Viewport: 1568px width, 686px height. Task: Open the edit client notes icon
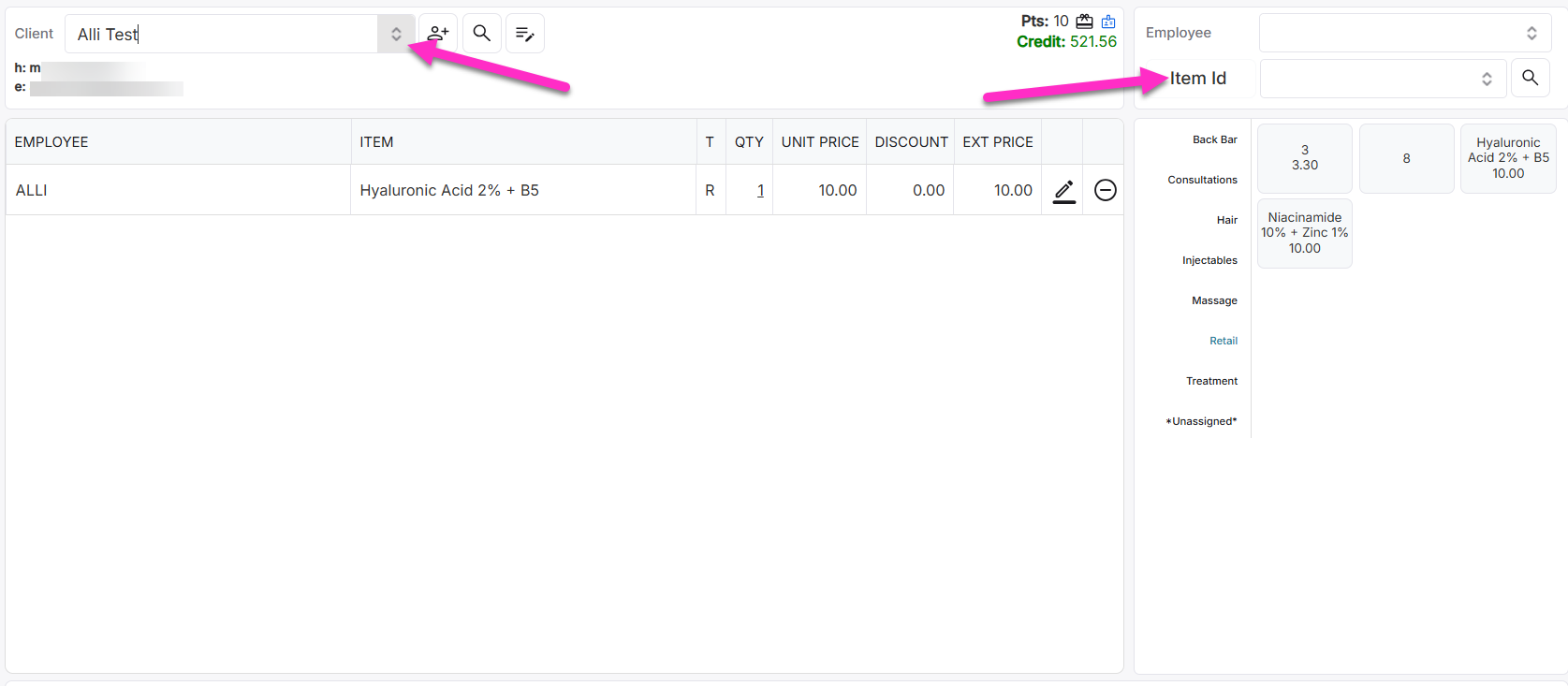(x=525, y=34)
